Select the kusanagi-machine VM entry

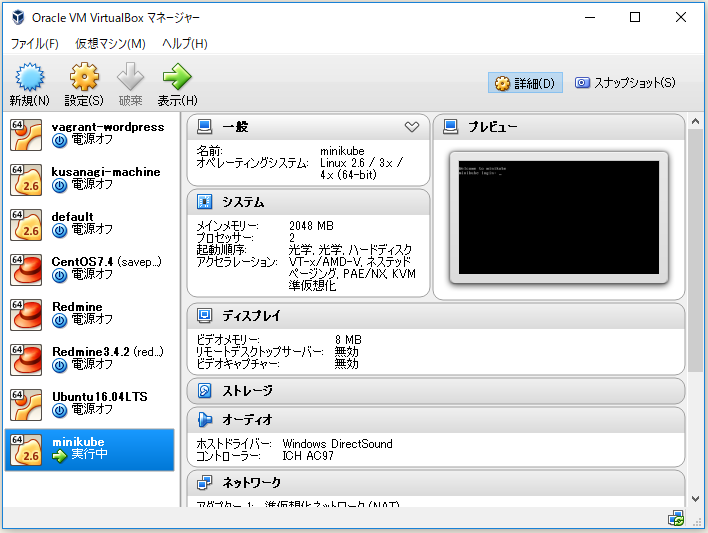[x=89, y=180]
